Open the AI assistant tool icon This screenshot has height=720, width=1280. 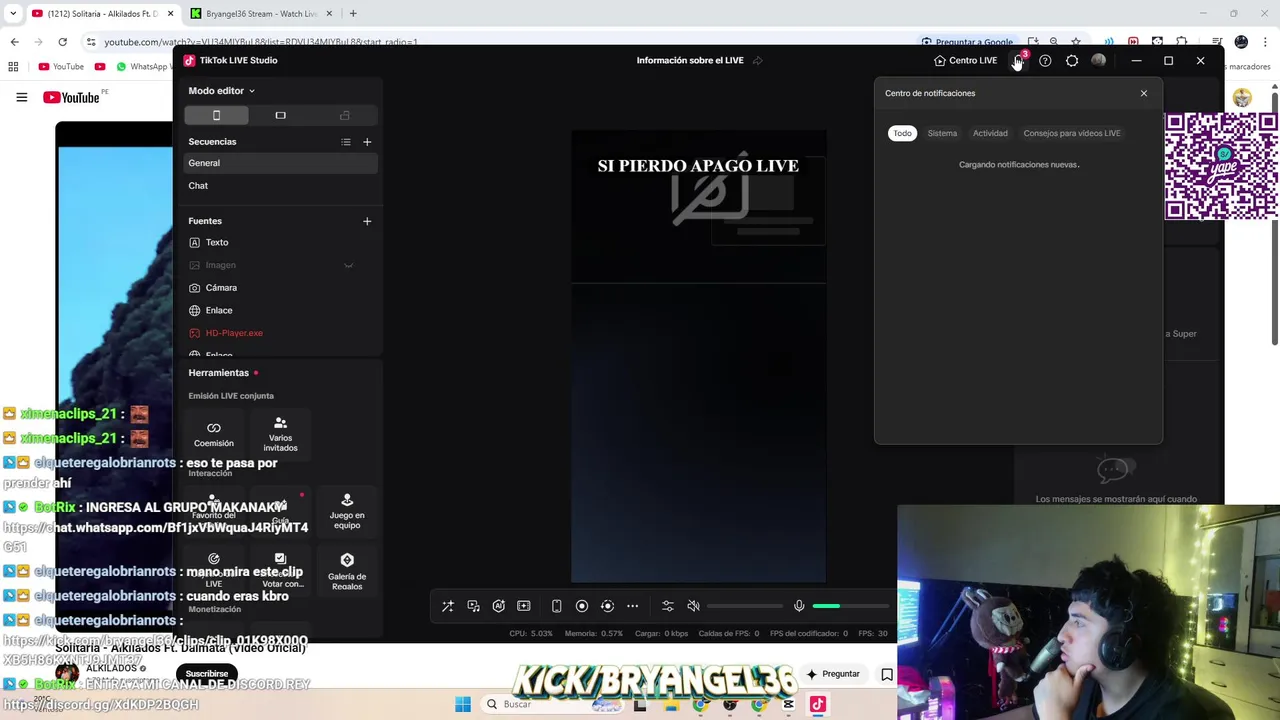[498, 606]
